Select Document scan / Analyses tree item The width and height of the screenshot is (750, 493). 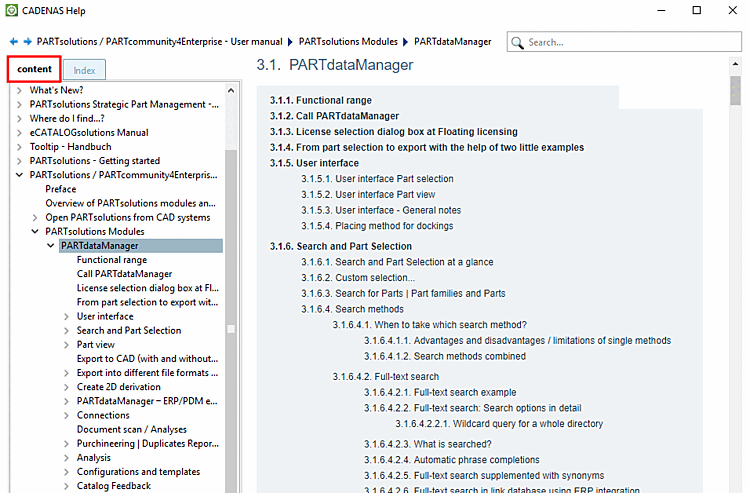tap(132, 429)
